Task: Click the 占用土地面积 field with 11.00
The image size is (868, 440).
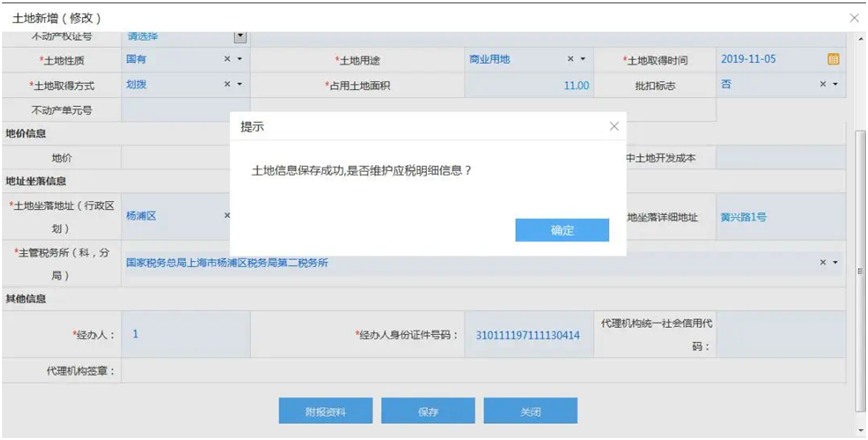Action: [x=529, y=85]
